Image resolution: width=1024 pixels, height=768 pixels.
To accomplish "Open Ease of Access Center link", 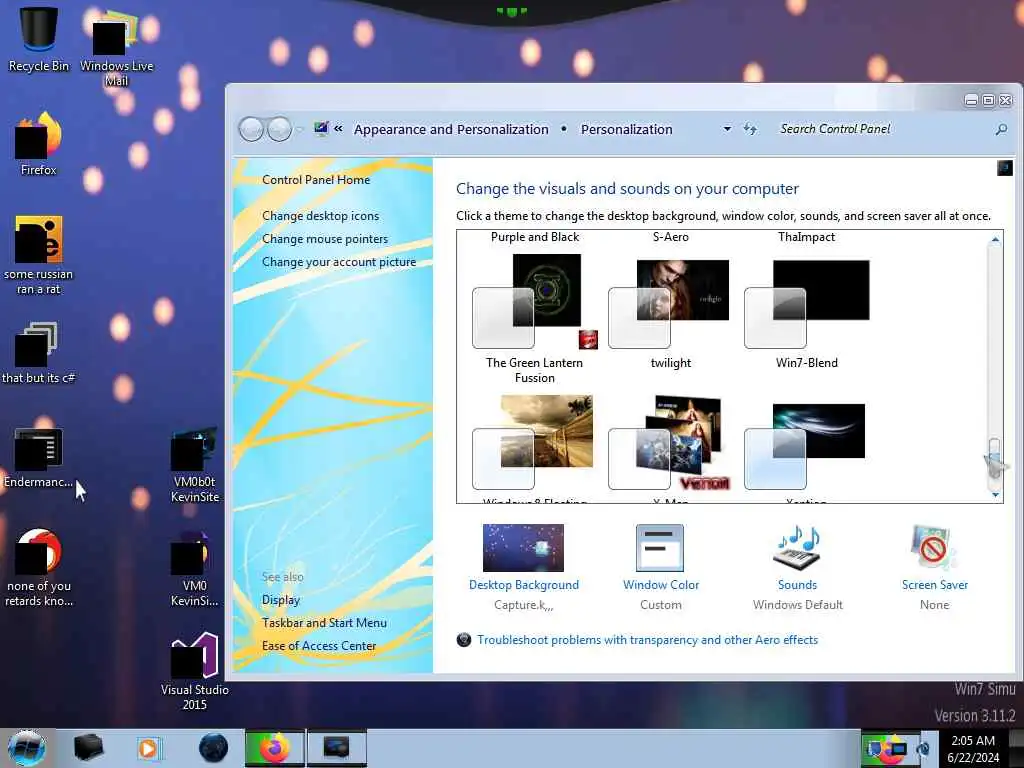I will point(319,646).
